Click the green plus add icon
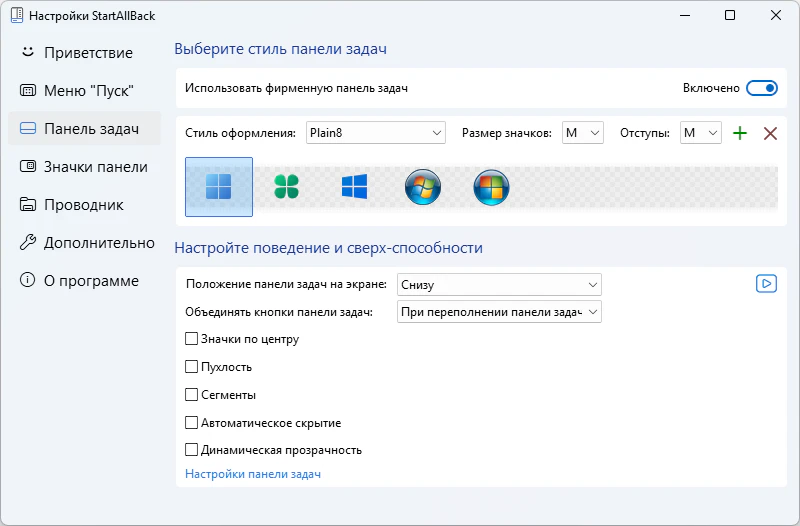 coord(740,133)
